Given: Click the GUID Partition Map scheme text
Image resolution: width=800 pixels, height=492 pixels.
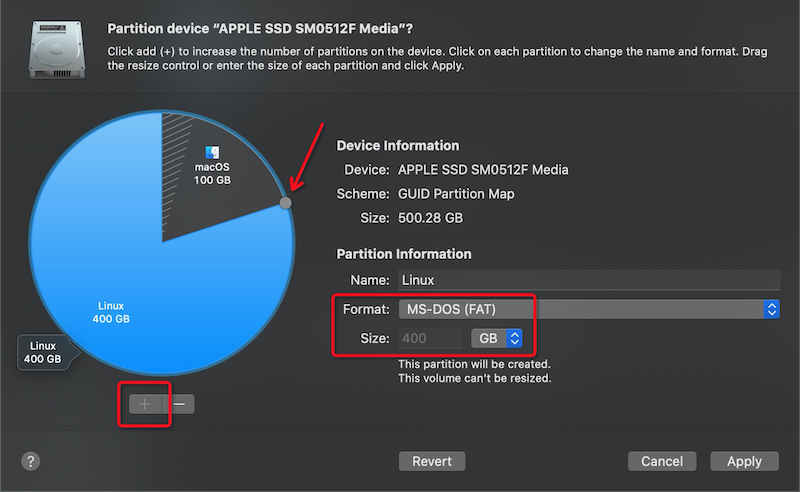Looking at the screenshot, I should click(456, 194).
